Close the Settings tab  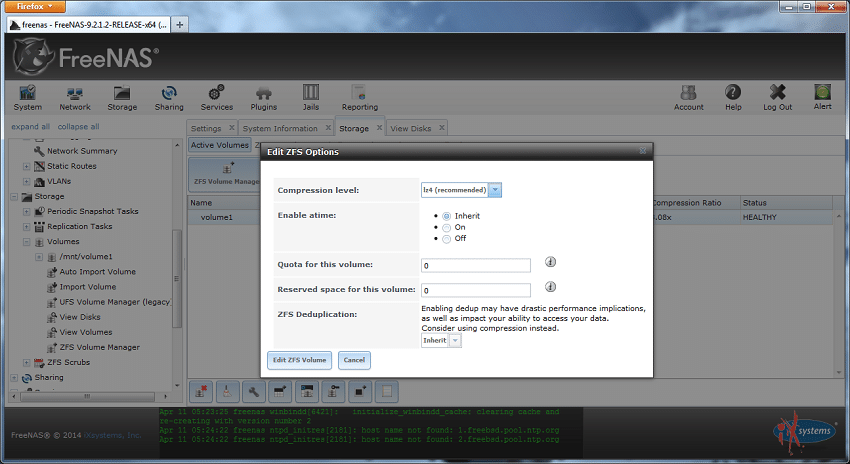pos(231,128)
